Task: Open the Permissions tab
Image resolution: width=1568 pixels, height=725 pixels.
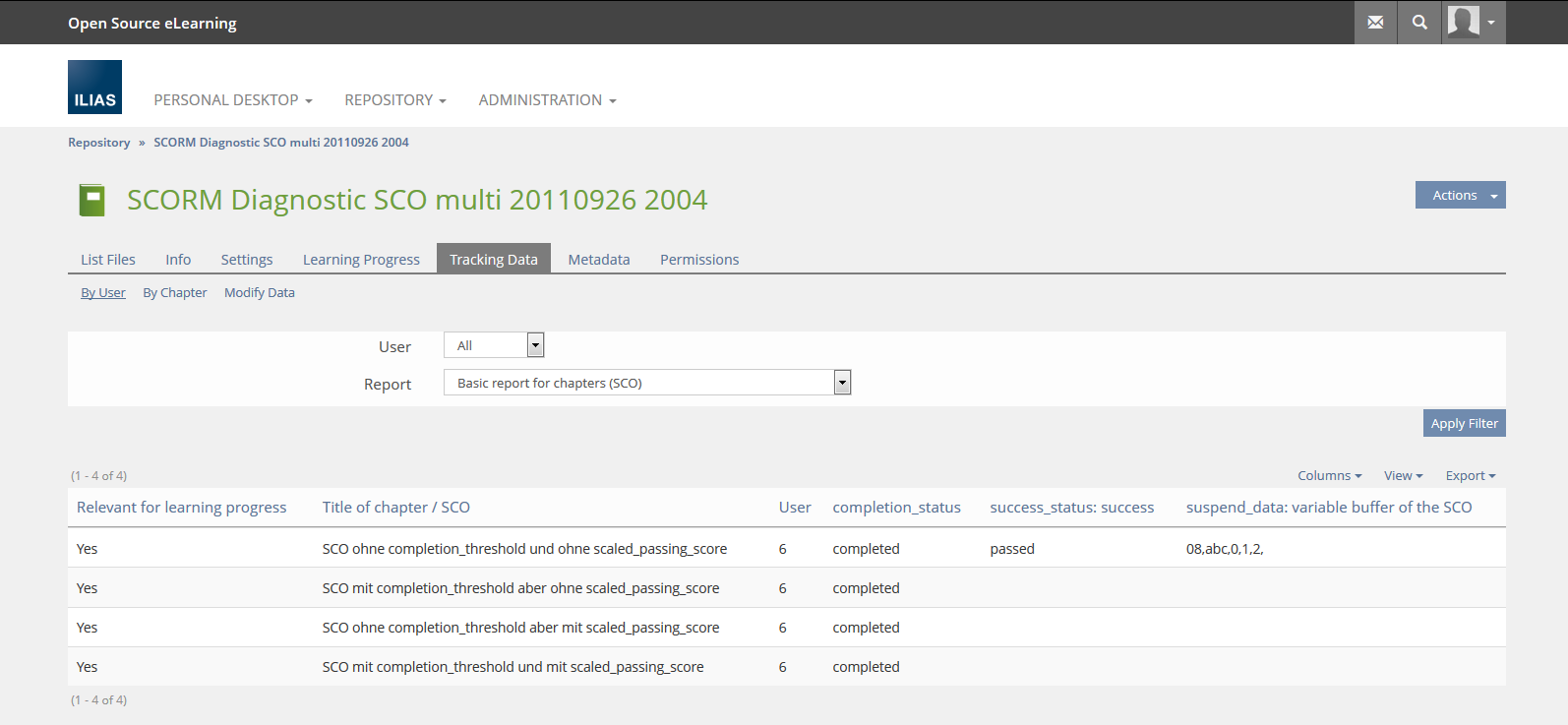Action: point(698,260)
